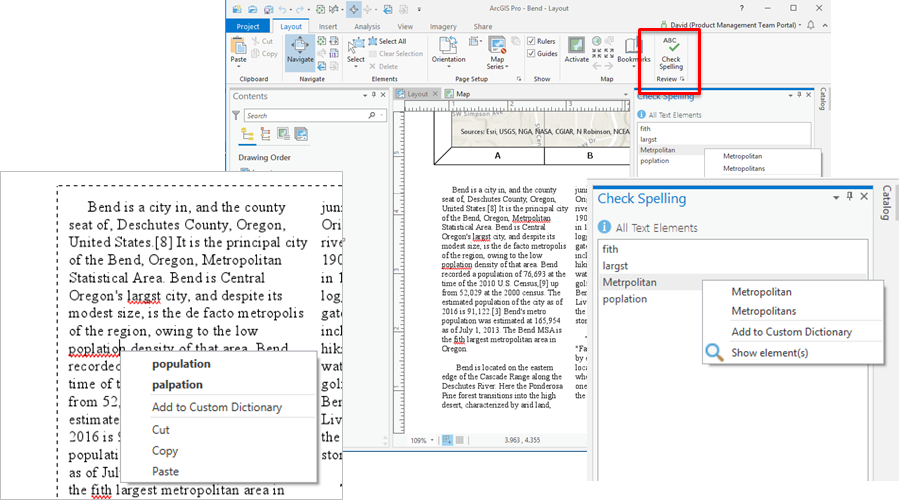Open the Page Setup dialog launcher
Screen dimensions: 899x500
click(x=519, y=79)
